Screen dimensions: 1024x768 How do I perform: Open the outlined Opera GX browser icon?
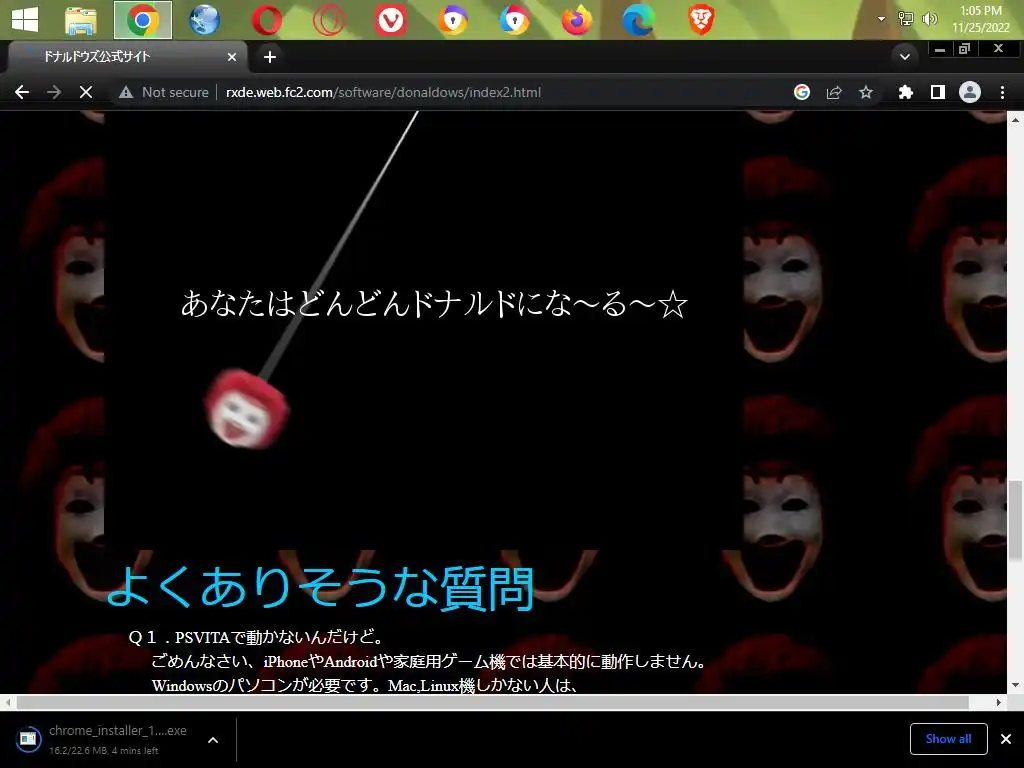[x=328, y=20]
